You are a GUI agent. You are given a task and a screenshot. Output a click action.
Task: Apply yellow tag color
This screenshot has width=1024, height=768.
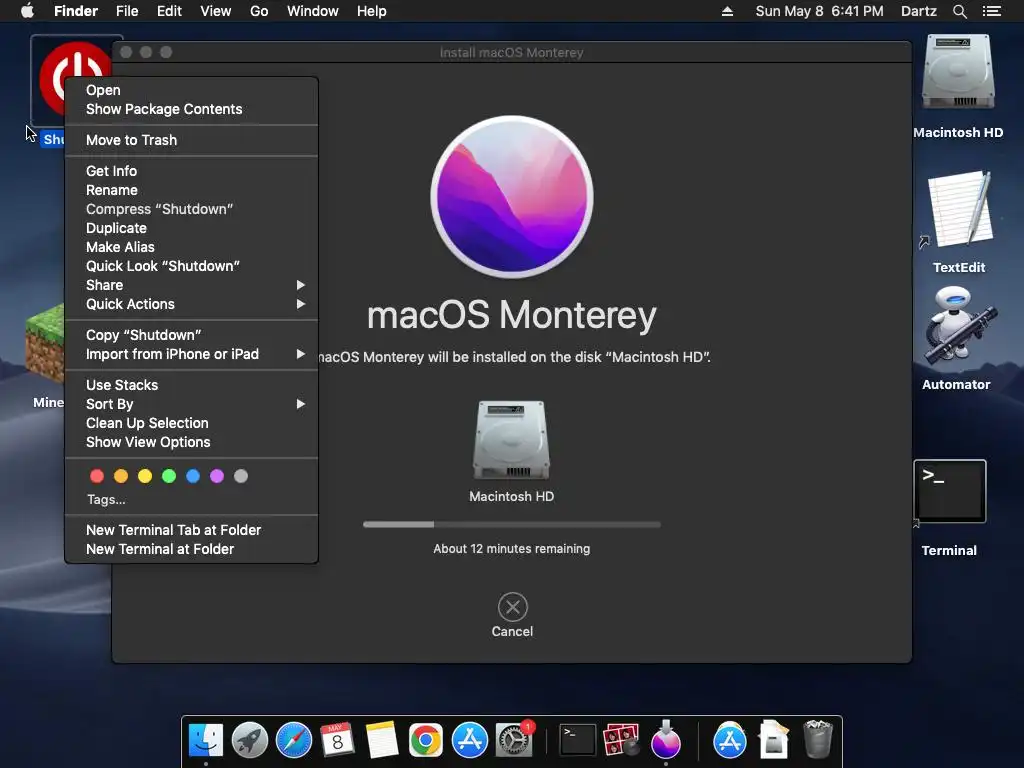(x=145, y=476)
